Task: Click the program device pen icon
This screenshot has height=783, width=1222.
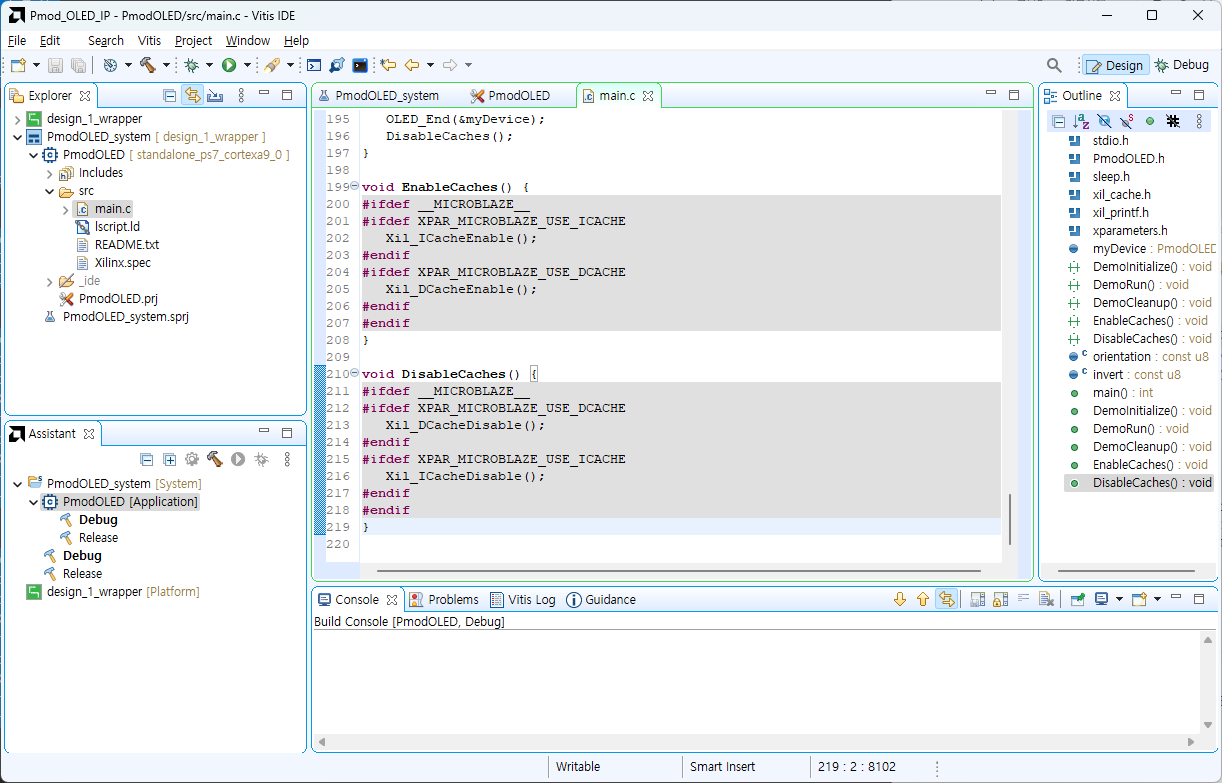Action: coord(272,65)
